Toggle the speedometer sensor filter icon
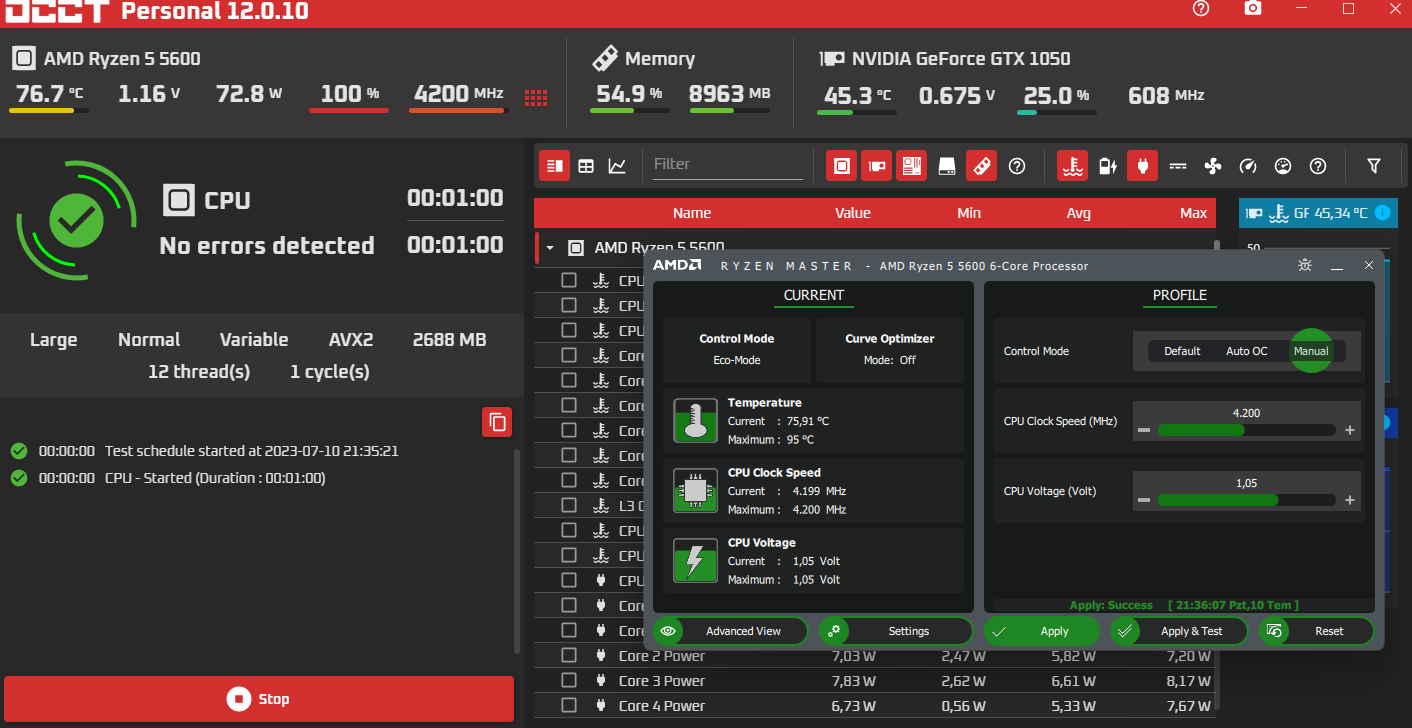 [x=1248, y=166]
